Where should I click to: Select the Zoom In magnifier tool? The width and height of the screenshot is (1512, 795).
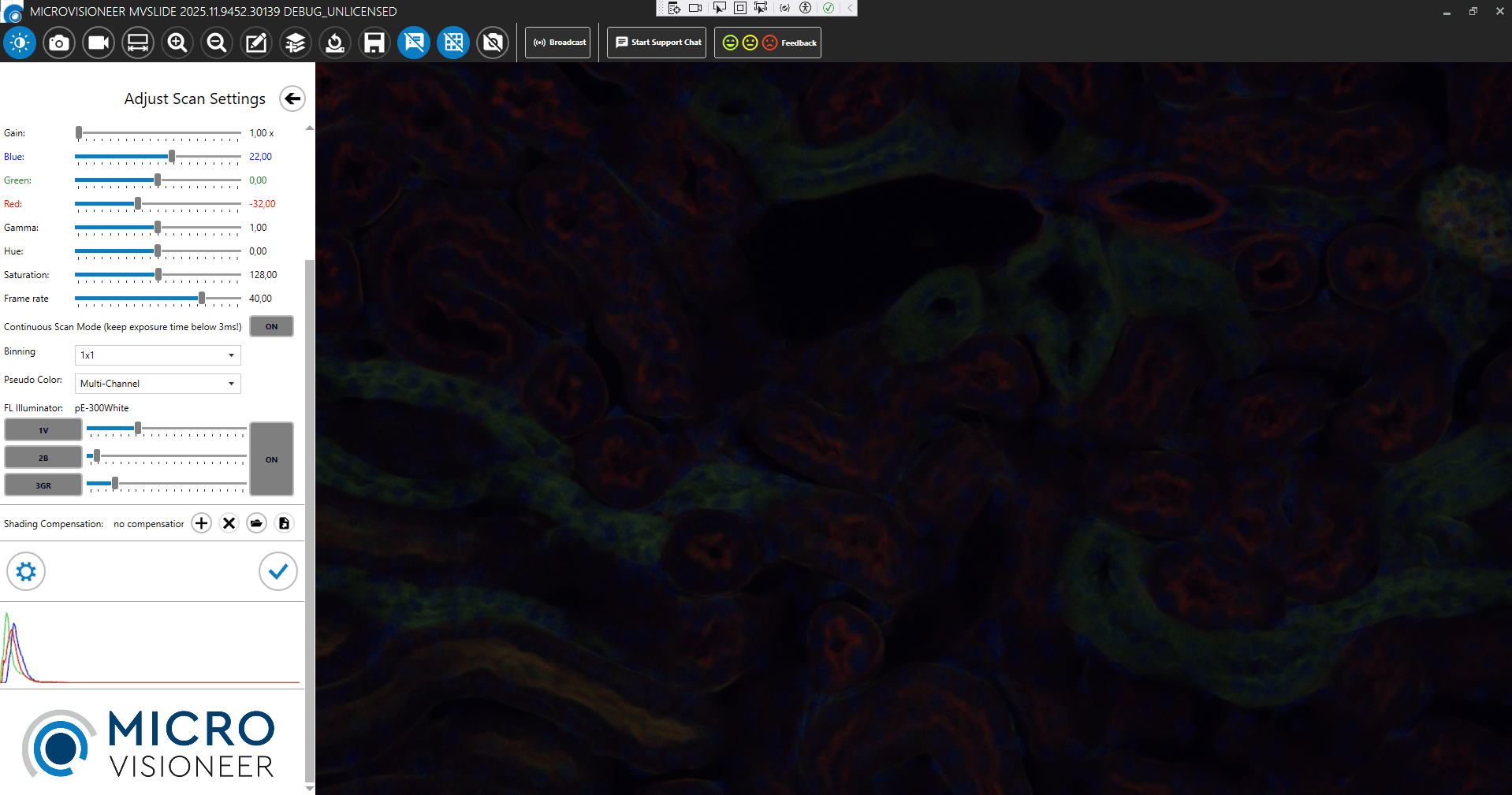click(177, 43)
